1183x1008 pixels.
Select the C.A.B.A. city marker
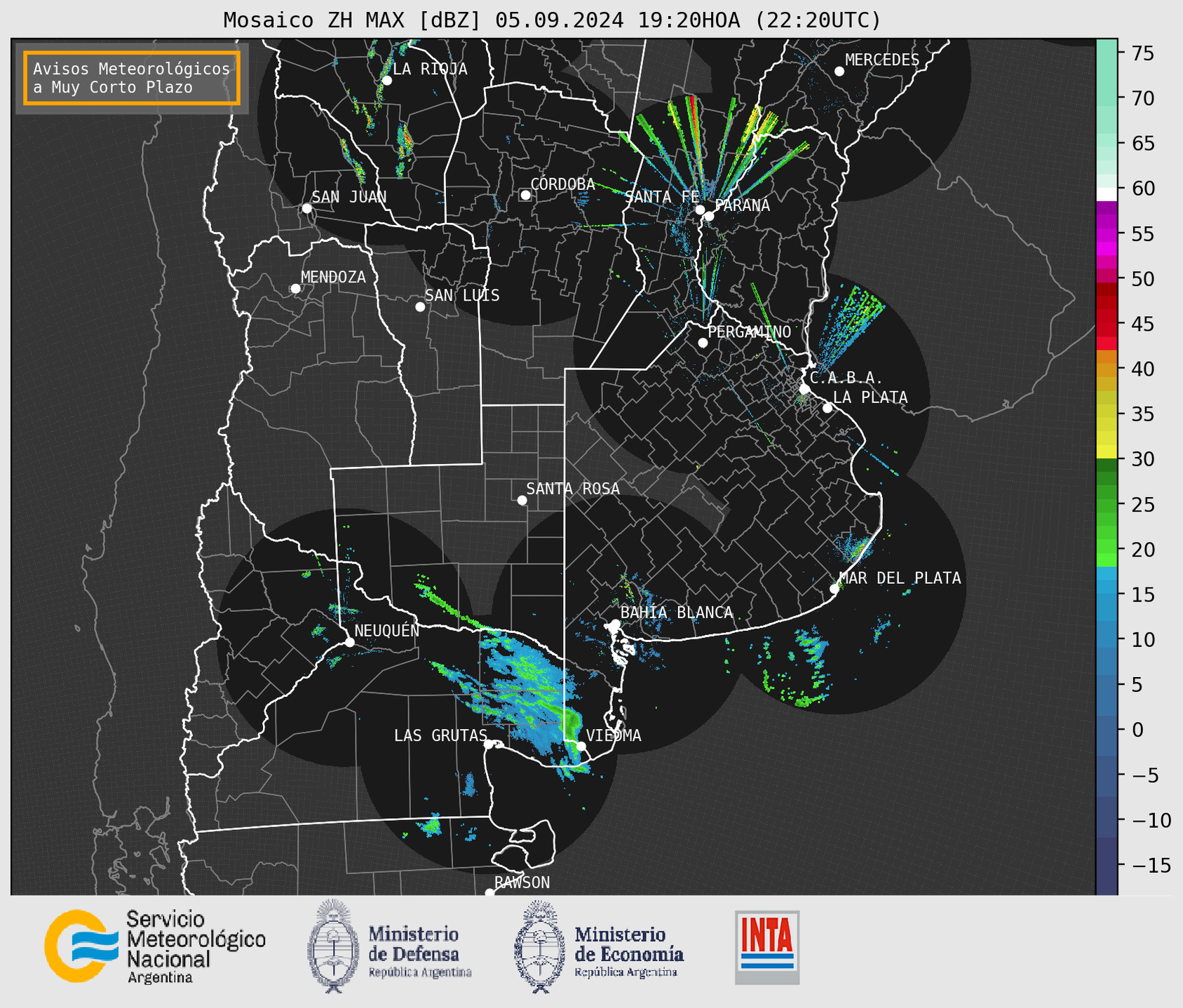pyautogui.click(x=805, y=389)
